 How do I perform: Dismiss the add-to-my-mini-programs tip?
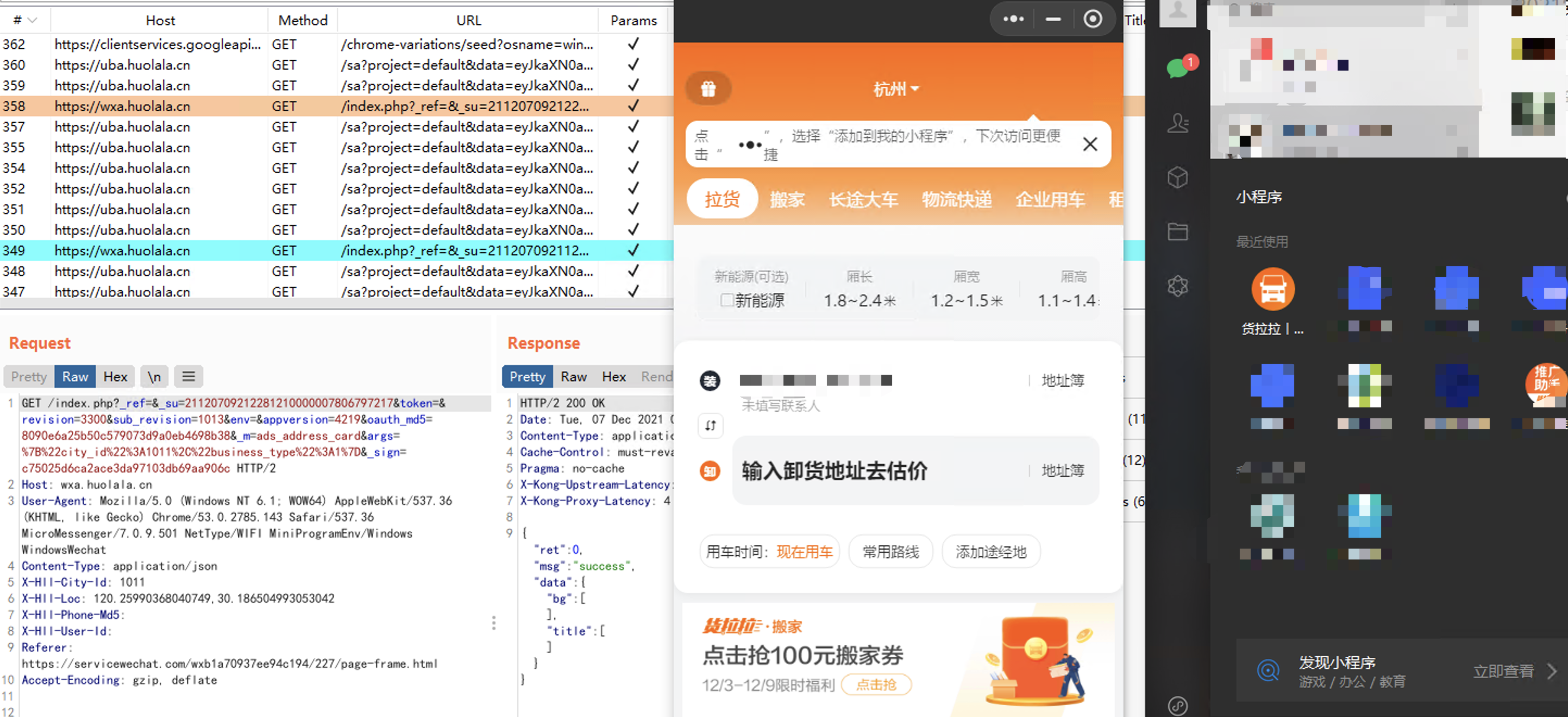(x=1090, y=144)
